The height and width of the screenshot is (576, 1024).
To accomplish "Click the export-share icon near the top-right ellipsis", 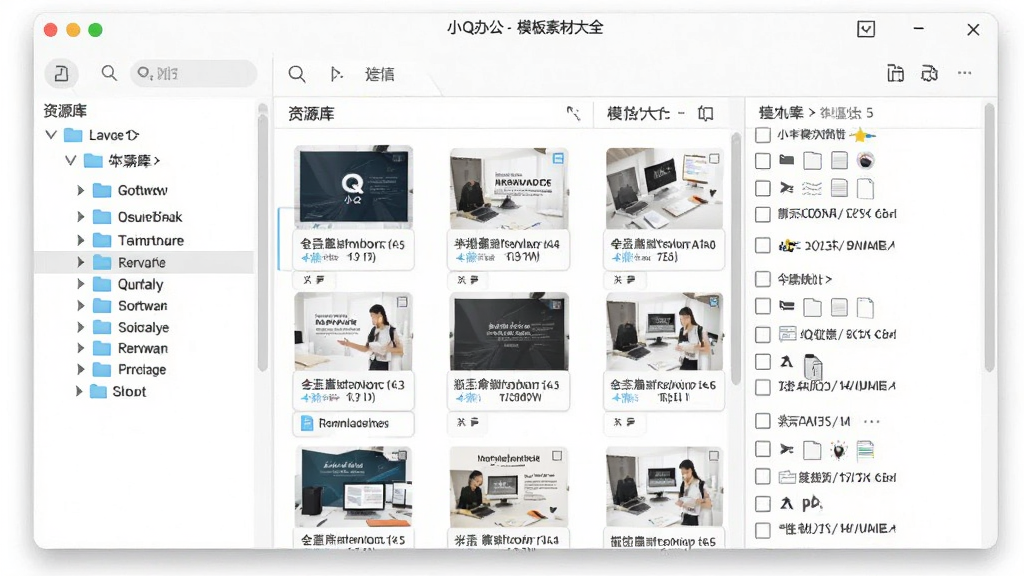I will (929, 73).
